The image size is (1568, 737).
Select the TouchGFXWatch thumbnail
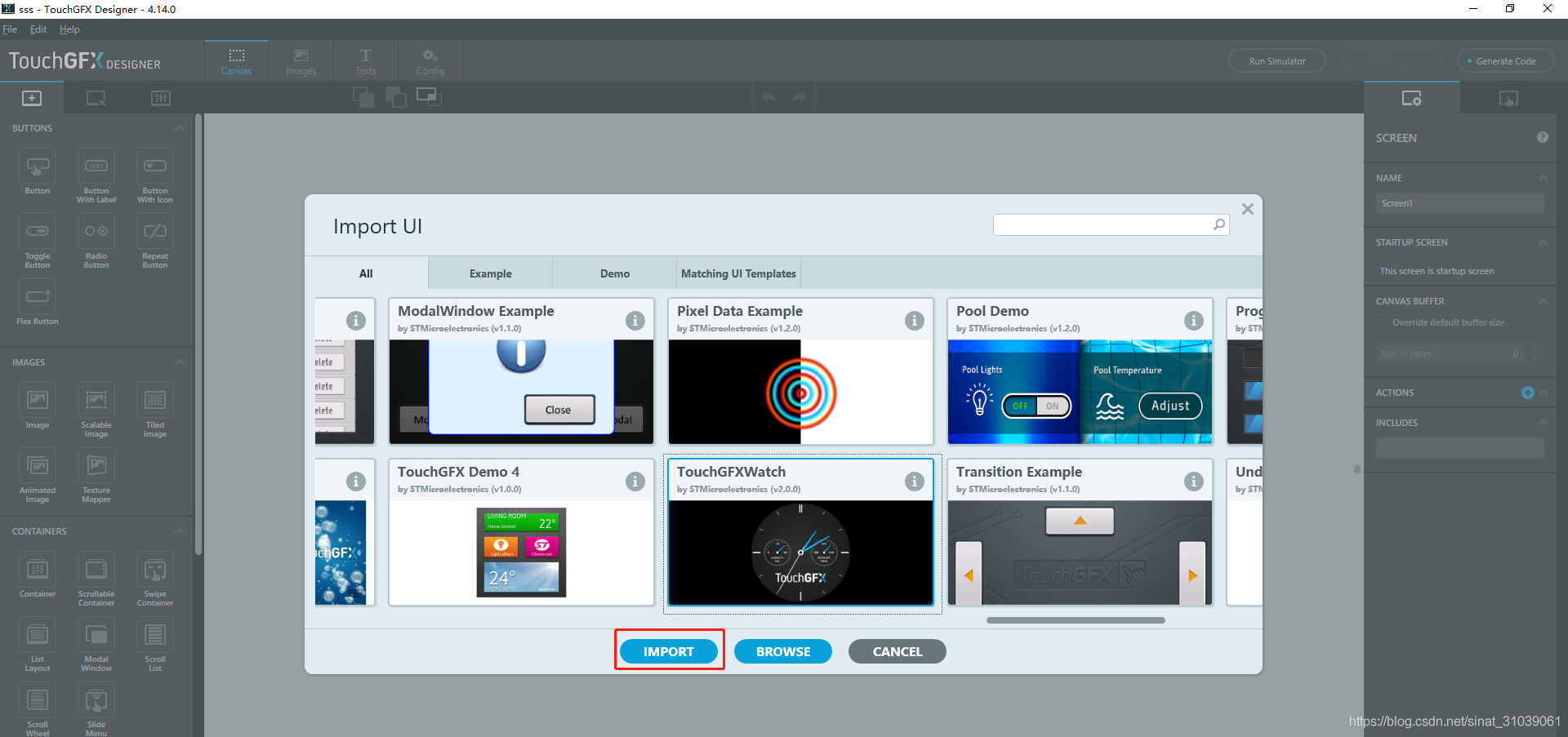(x=800, y=553)
